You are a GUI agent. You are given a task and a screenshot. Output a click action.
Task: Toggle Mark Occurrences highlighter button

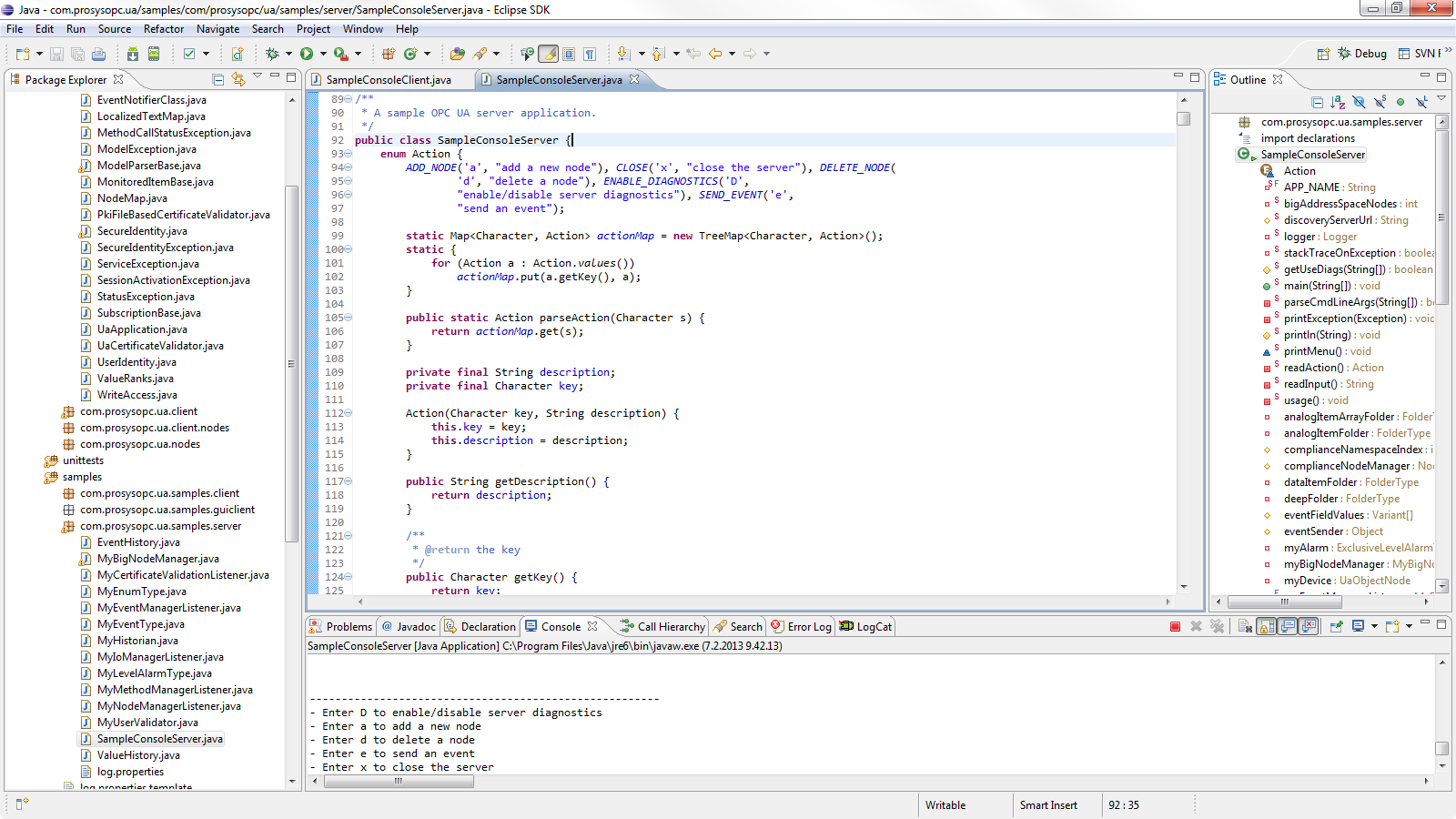tap(548, 54)
